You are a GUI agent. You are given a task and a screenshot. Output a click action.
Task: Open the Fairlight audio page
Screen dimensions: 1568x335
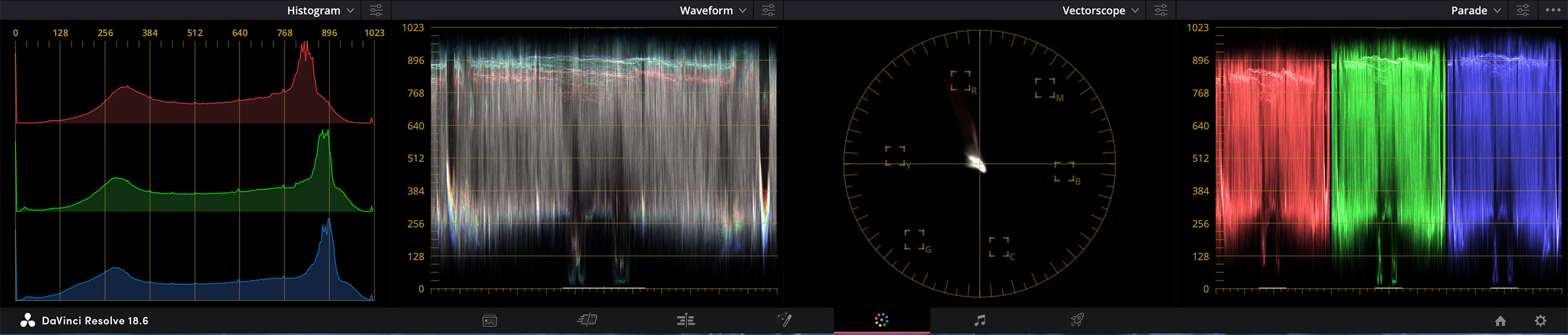980,320
